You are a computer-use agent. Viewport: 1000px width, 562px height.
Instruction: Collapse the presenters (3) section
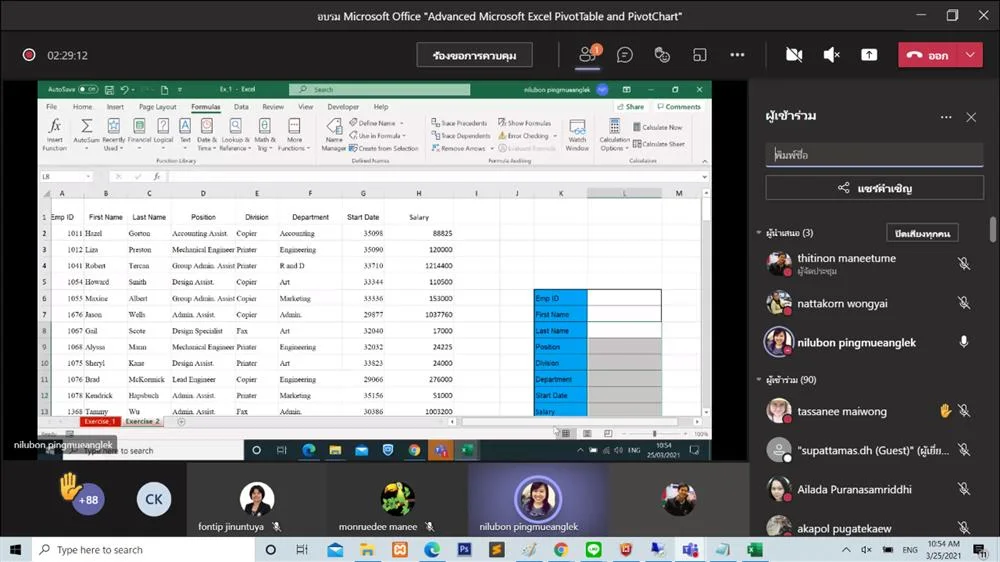click(759, 233)
